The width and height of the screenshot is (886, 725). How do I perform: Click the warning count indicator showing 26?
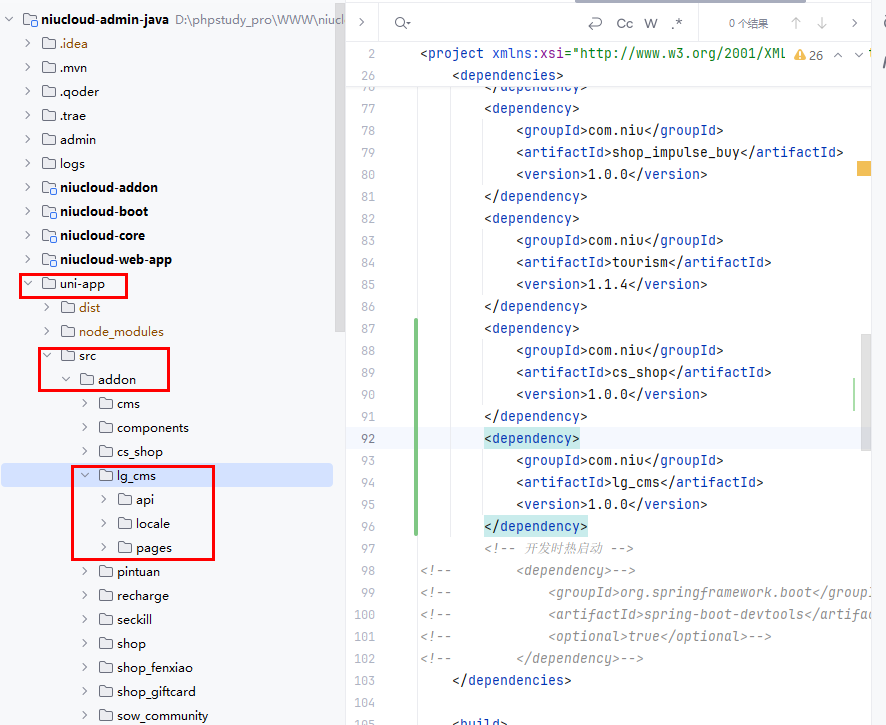pos(809,55)
